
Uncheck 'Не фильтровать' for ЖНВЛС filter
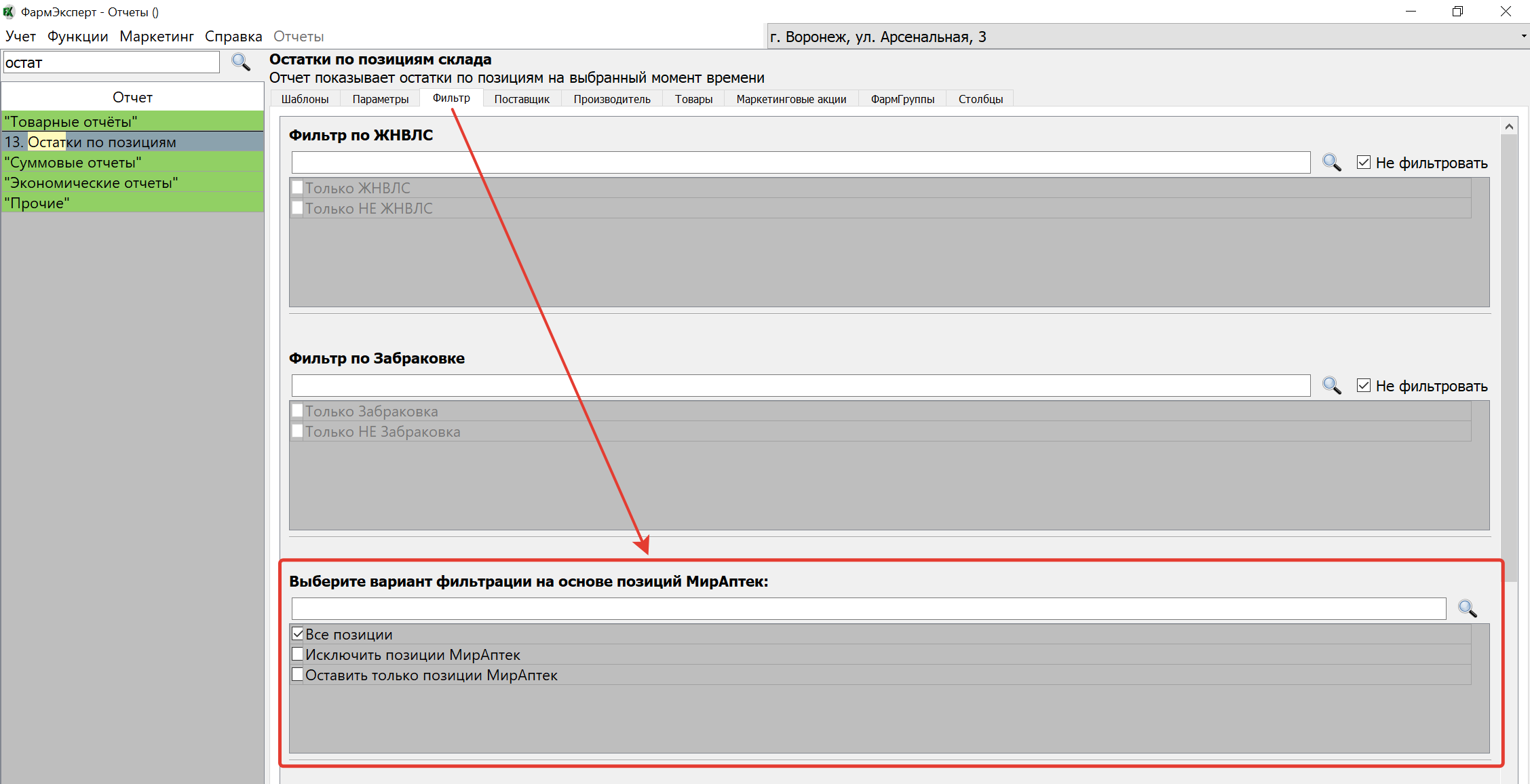(x=1364, y=163)
